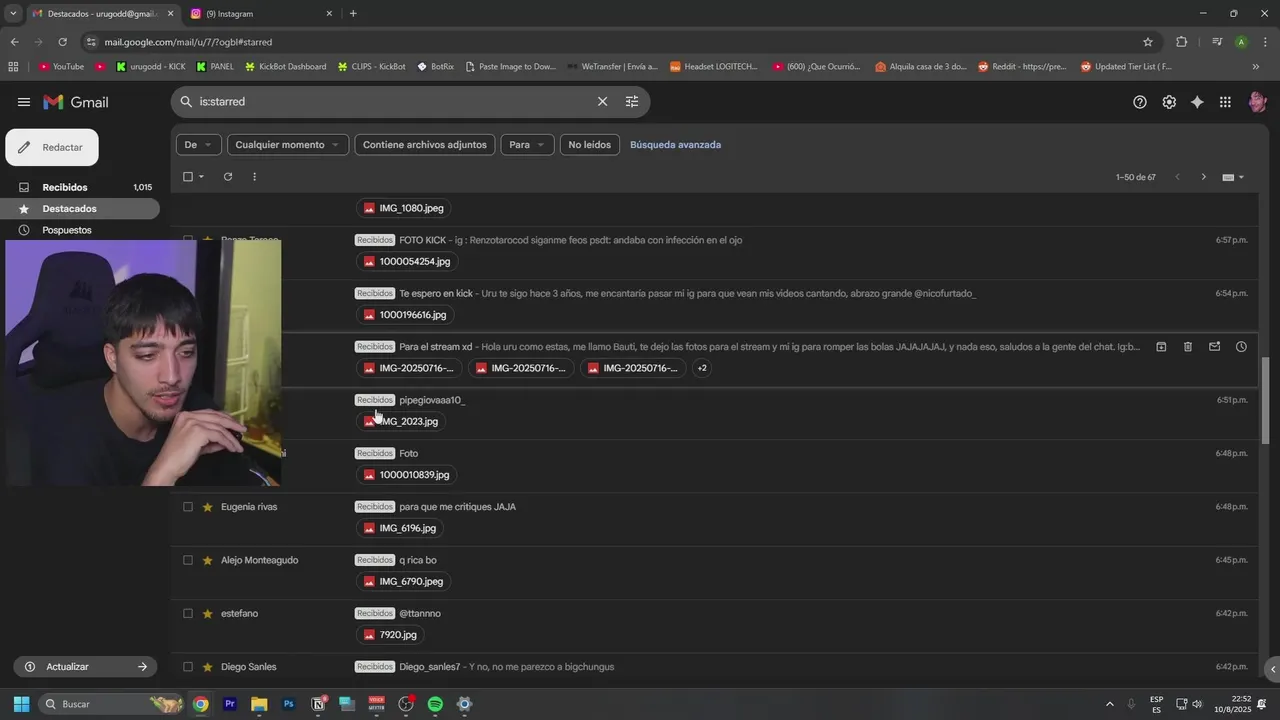
Task: Open the three-dot More options above the list
Action: (254, 177)
